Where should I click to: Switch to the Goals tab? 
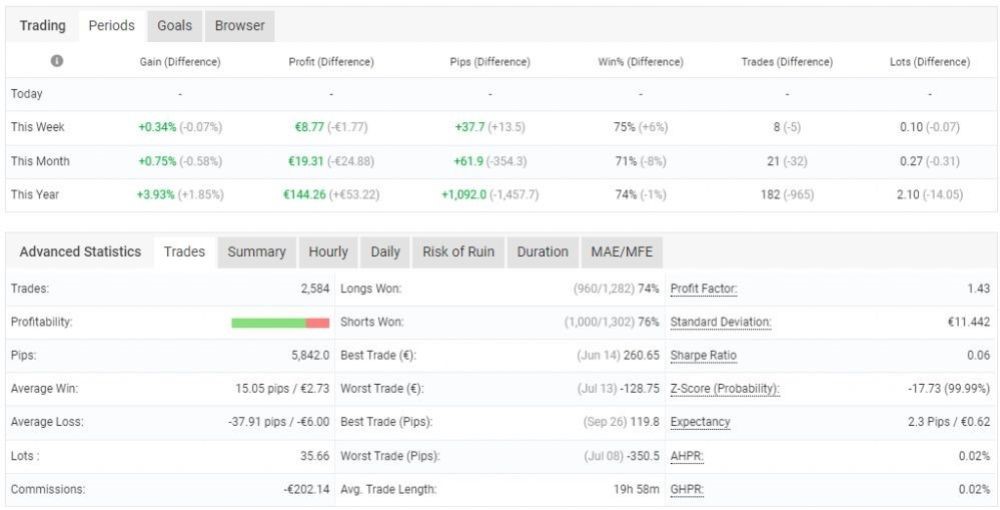tap(175, 26)
